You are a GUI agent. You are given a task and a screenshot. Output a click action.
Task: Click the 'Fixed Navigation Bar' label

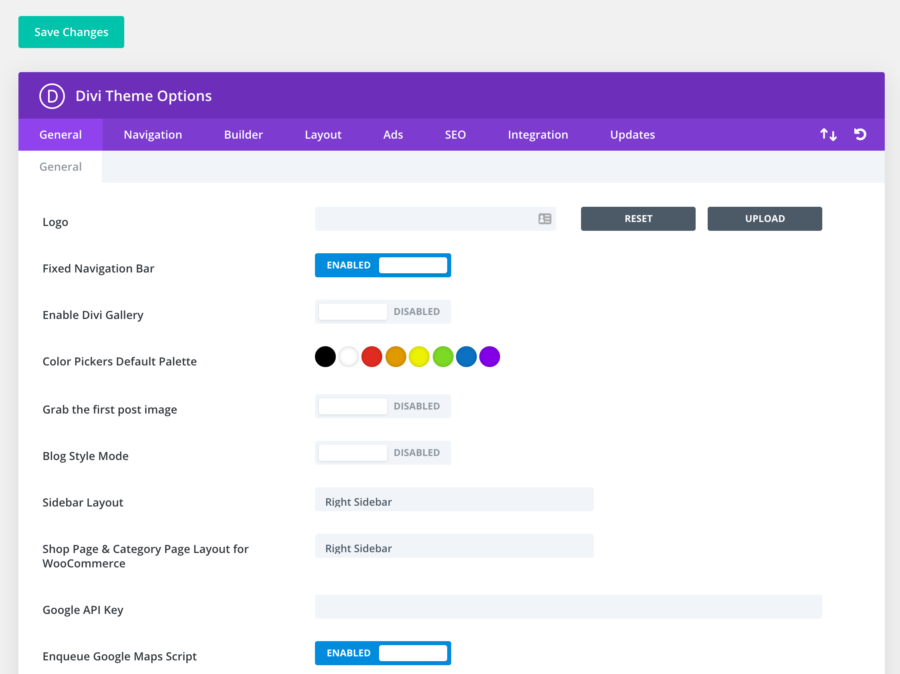coord(98,269)
